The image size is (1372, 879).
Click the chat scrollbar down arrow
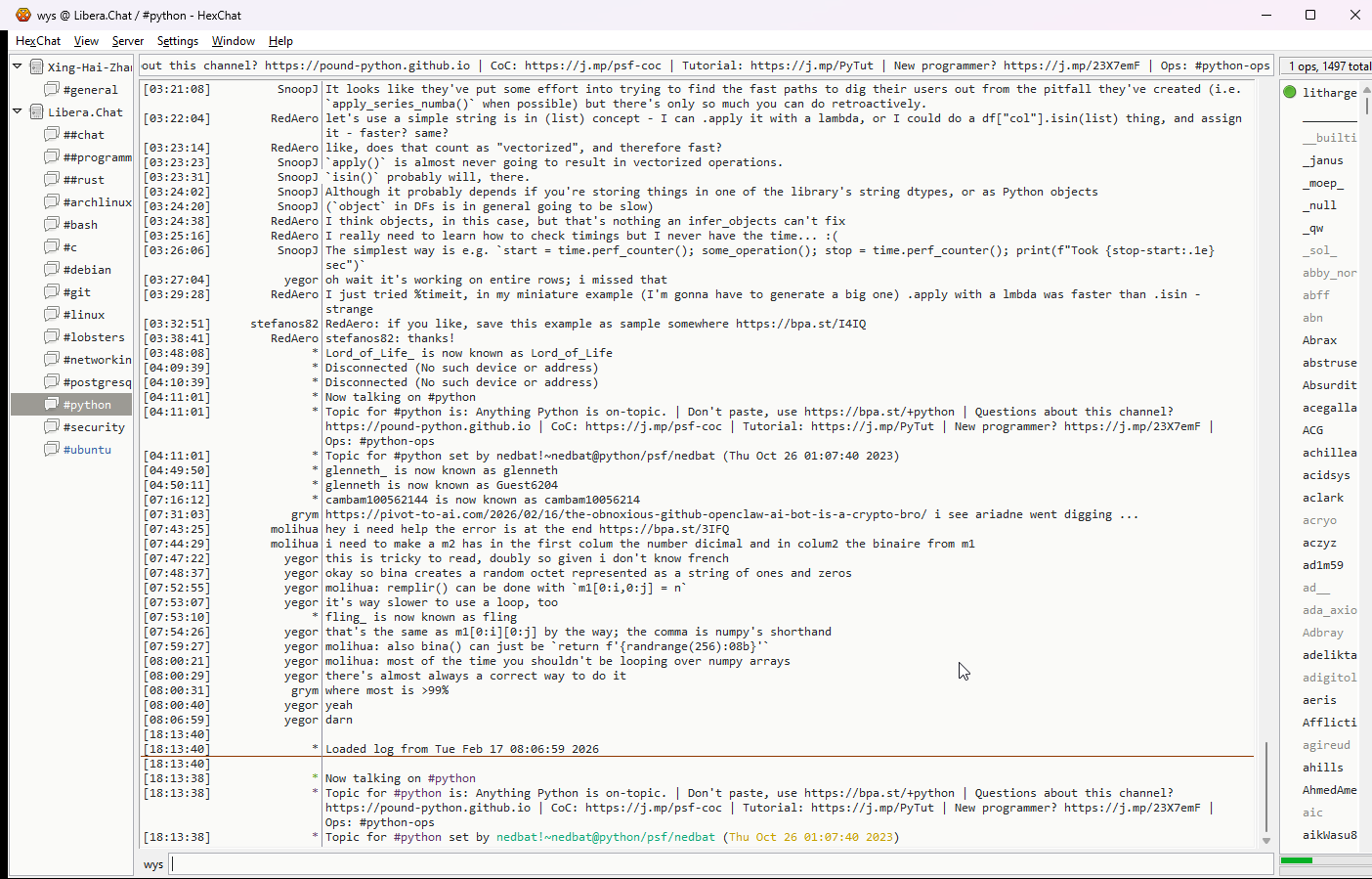click(1266, 841)
